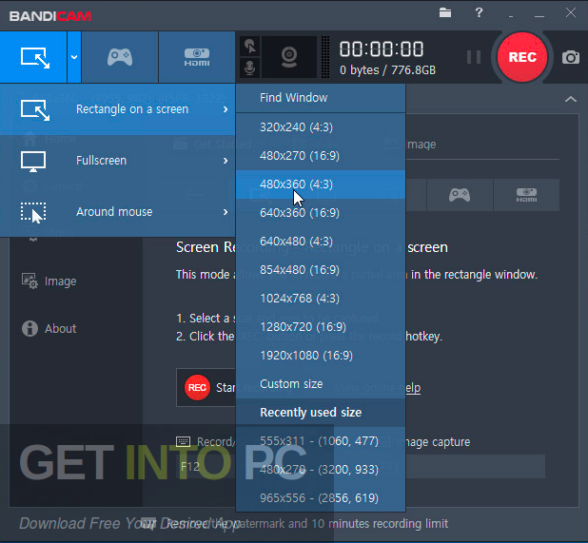Expand the Around mouse submenu arrow
The image size is (588, 543).
coord(225,212)
